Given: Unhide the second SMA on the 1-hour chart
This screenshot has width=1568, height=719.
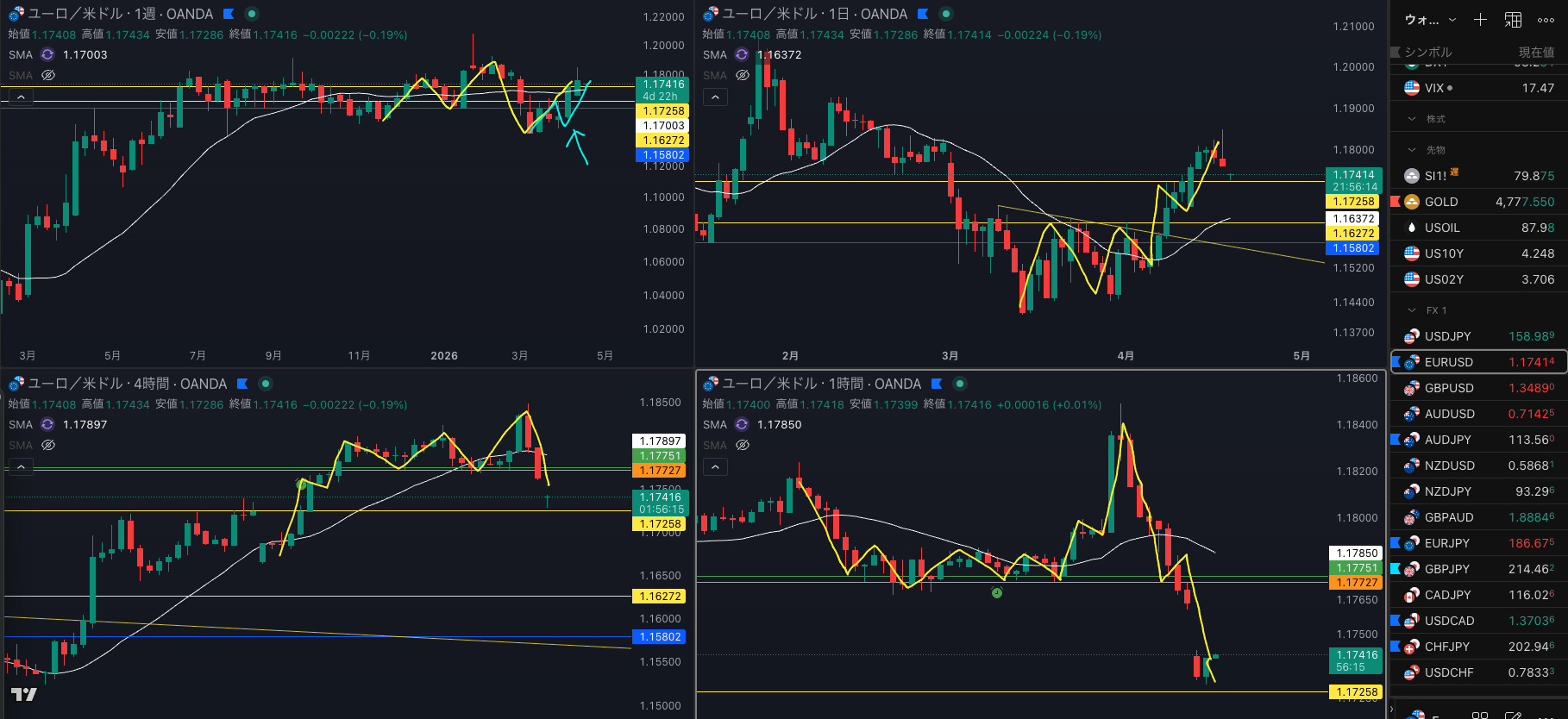Looking at the screenshot, I should click(x=743, y=445).
